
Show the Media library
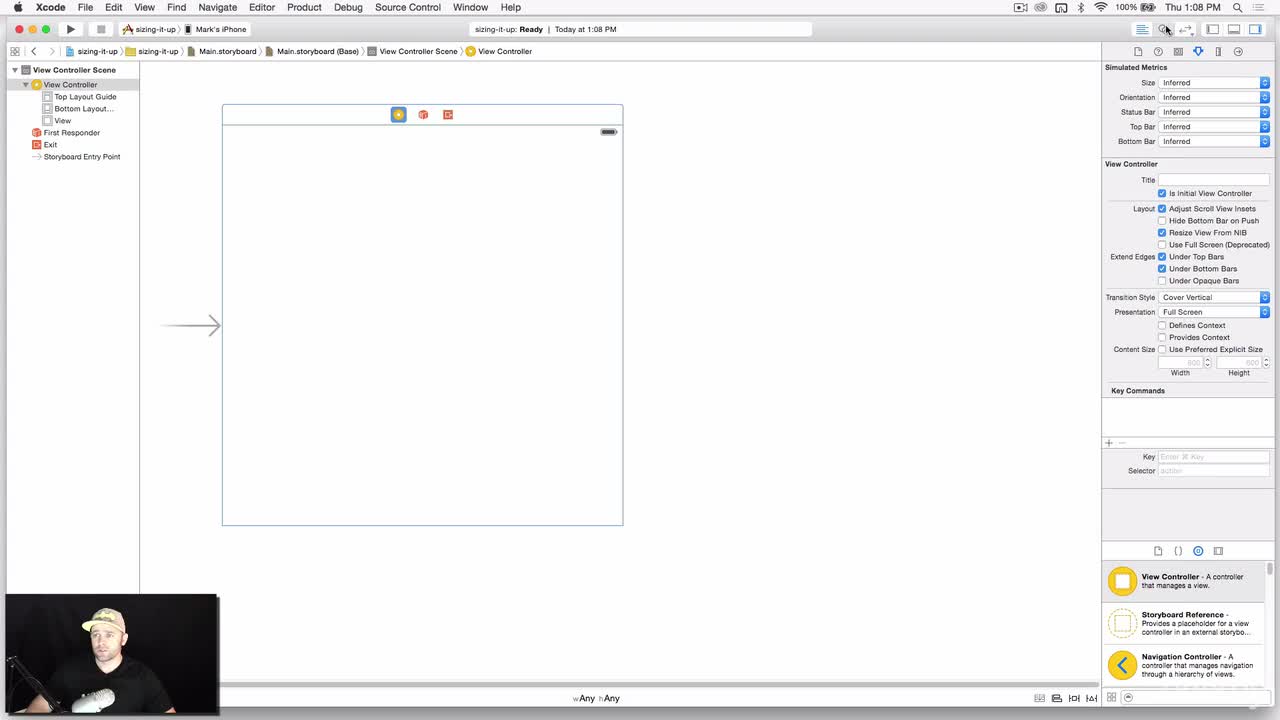coord(1218,551)
